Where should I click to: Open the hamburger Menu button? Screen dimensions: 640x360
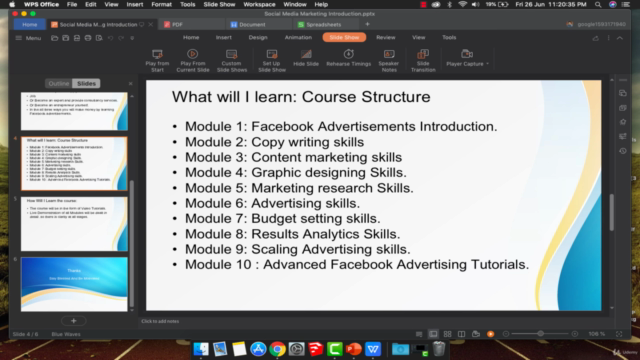pyautogui.click(x=29, y=38)
